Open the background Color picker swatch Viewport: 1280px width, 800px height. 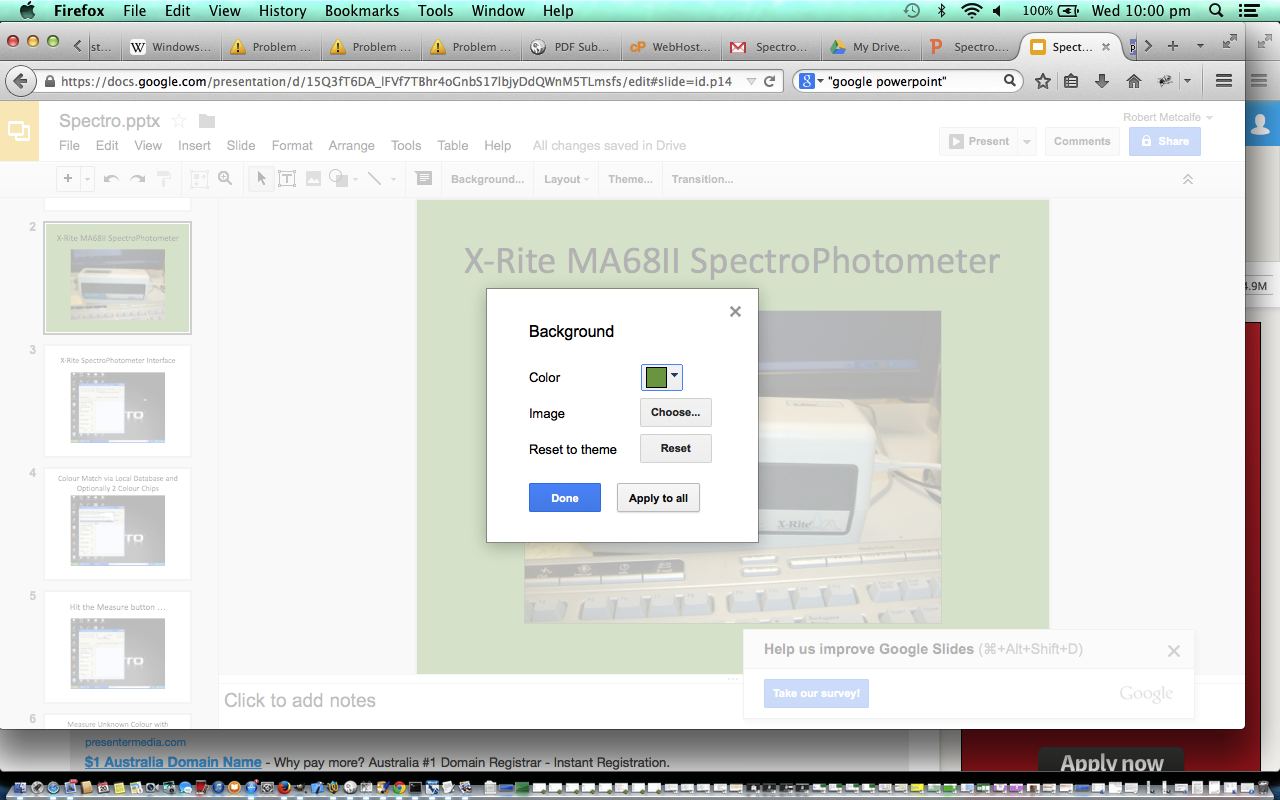(x=661, y=377)
